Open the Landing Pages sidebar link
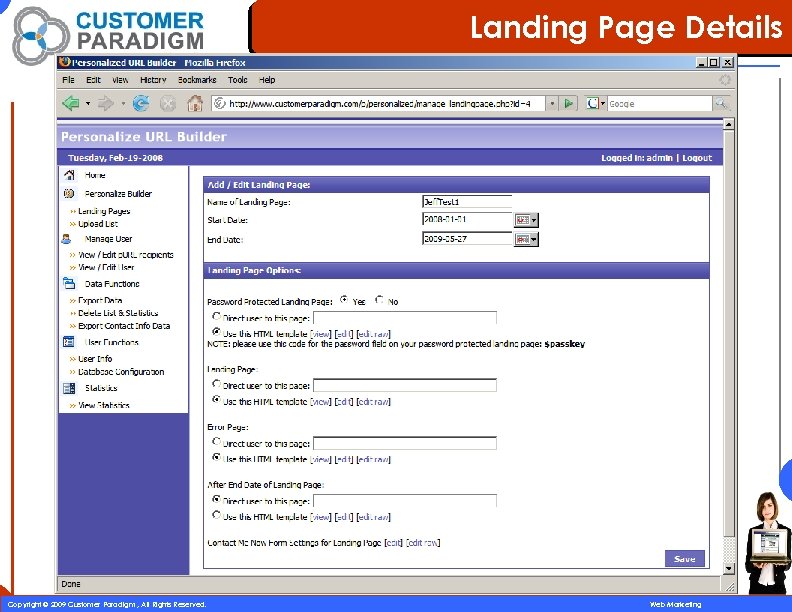792x612 pixels. pos(104,211)
